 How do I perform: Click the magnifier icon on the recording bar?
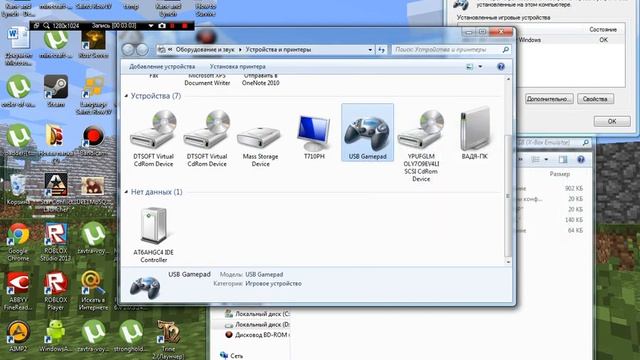pos(46,25)
